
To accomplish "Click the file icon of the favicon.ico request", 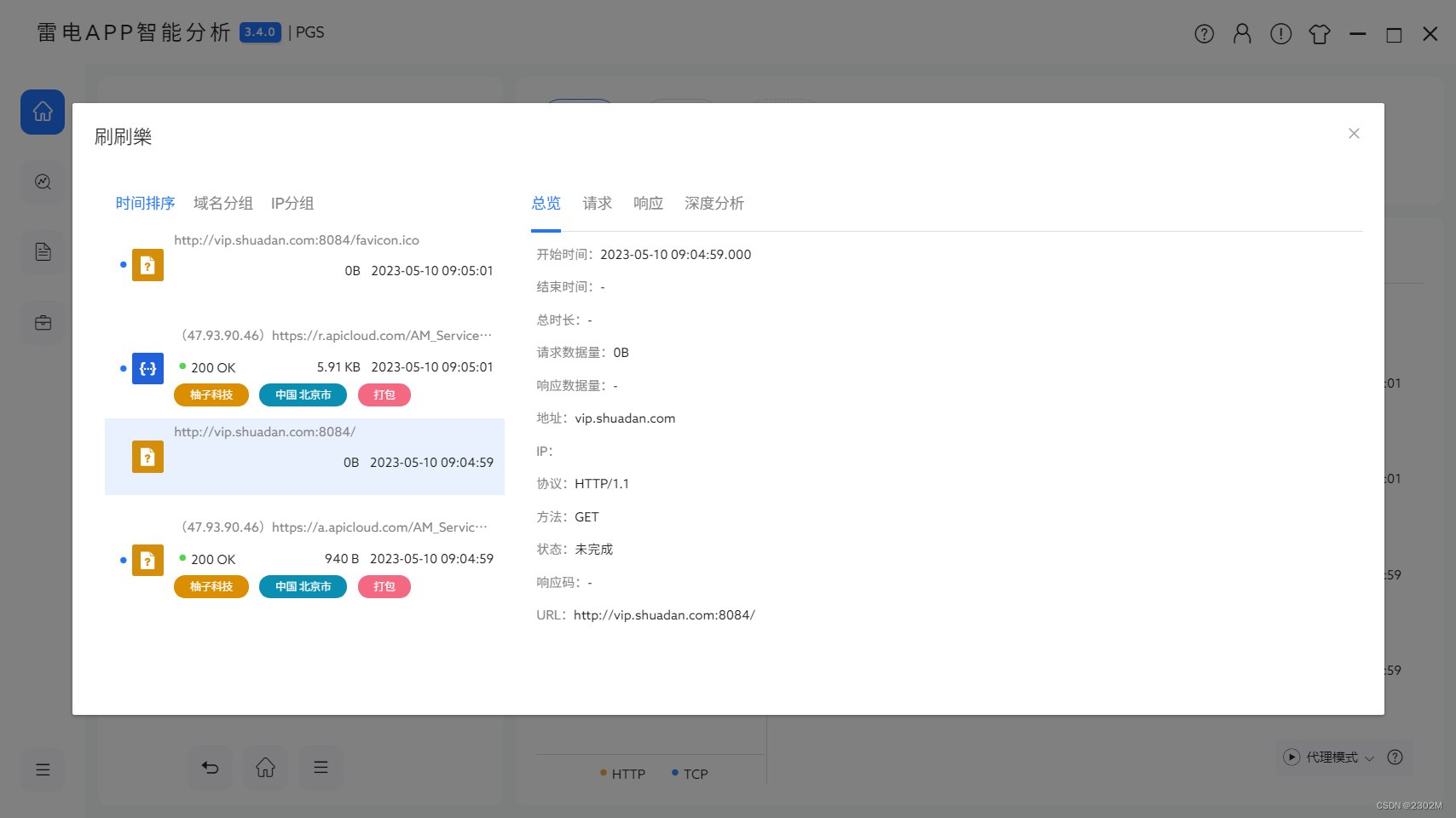I will 147,265.
